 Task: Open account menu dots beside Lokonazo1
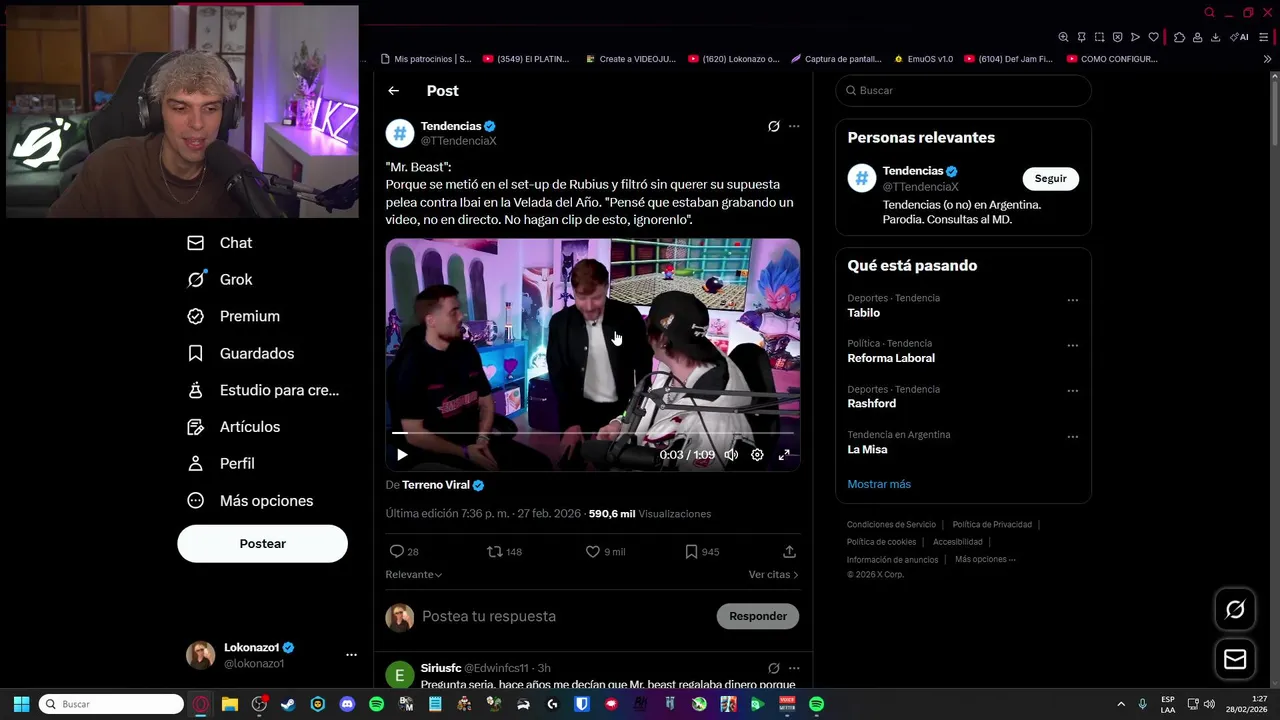[351, 655]
